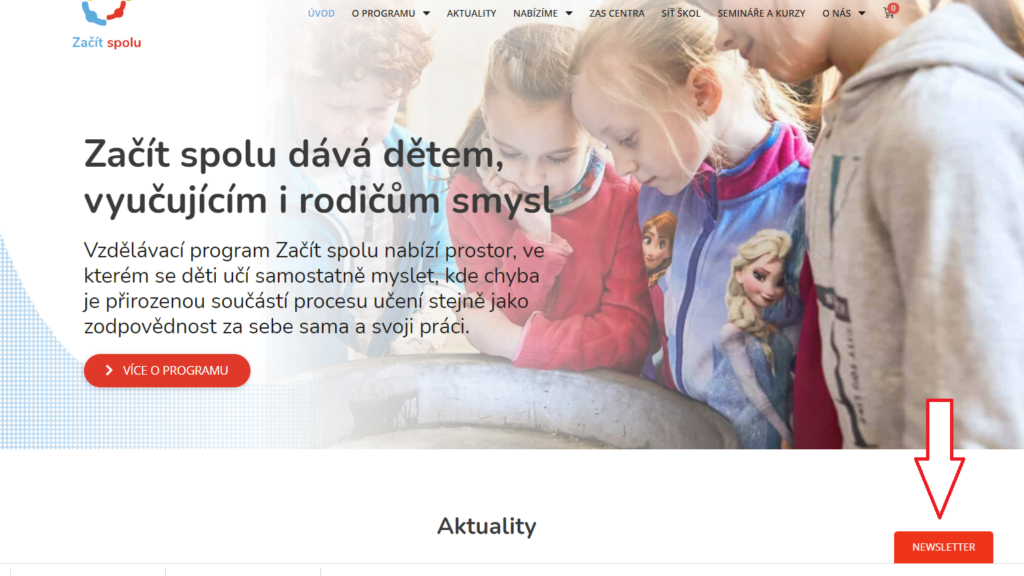Go to the Úvod menu item
The image size is (1024, 576).
click(x=321, y=13)
